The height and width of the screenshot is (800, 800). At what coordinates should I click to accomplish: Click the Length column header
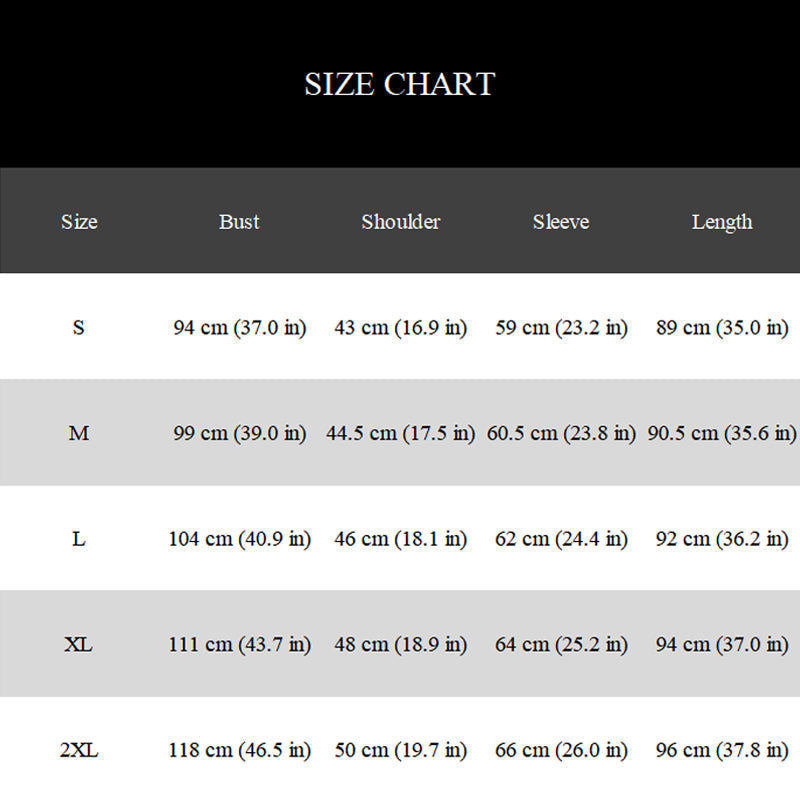pyautogui.click(x=722, y=222)
